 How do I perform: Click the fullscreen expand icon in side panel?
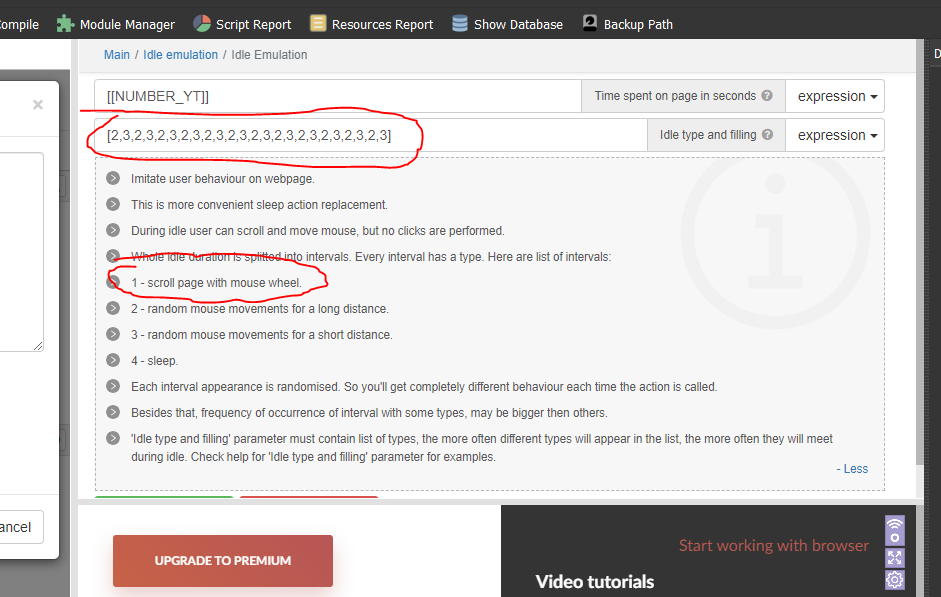pyautogui.click(x=895, y=558)
